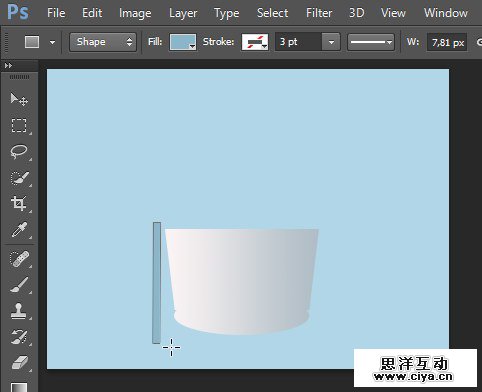Click the Stroke color swatch
The image size is (482, 392).
(x=255, y=42)
